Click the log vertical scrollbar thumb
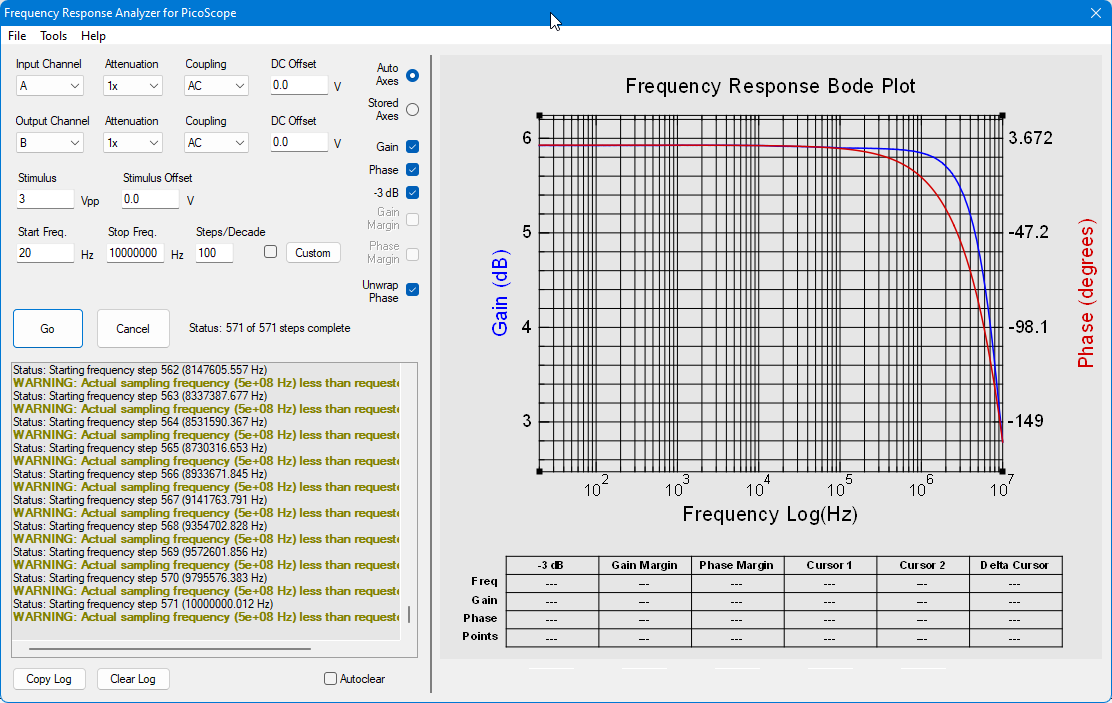 [409, 614]
